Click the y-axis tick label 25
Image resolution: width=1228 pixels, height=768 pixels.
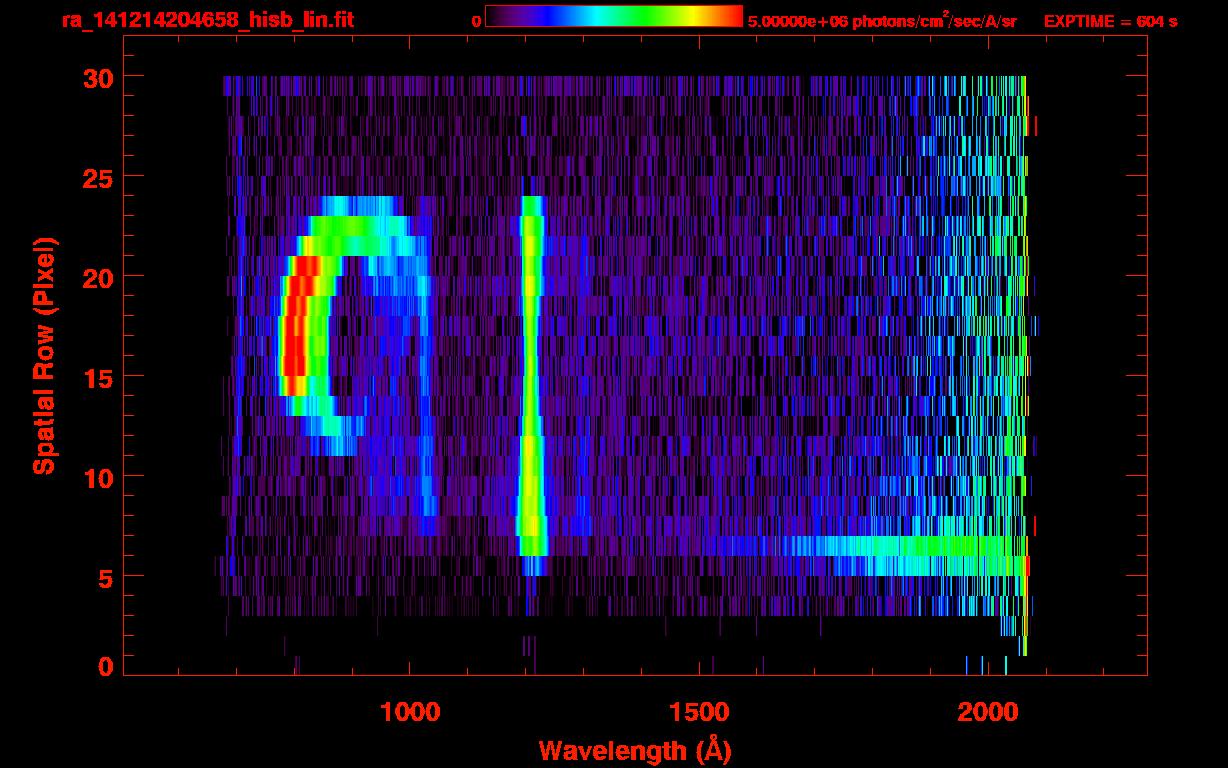pyautogui.click(x=96, y=177)
